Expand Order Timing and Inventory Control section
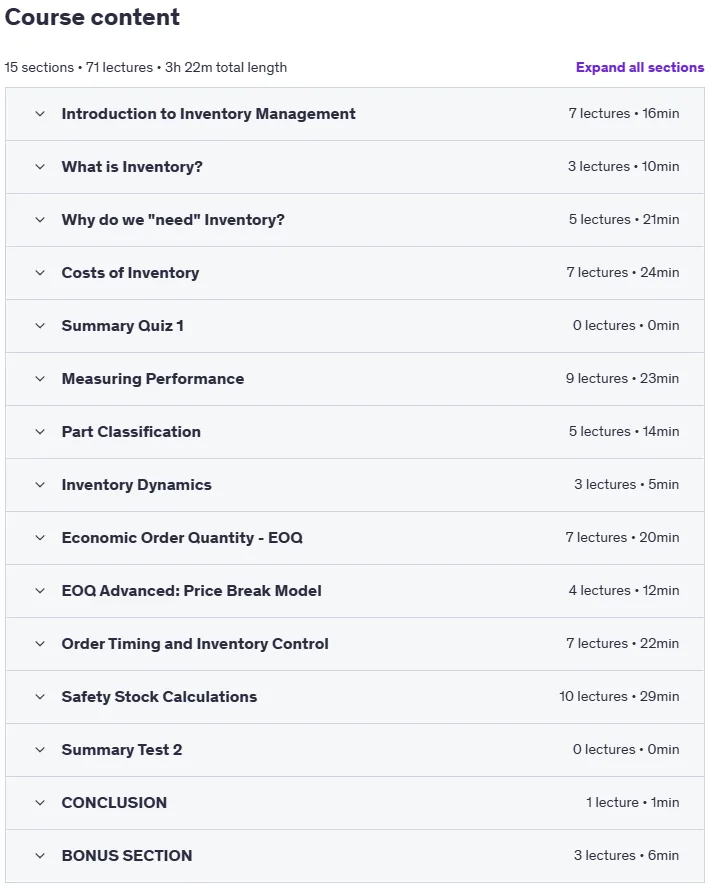The height and width of the screenshot is (889, 710). tap(354, 644)
